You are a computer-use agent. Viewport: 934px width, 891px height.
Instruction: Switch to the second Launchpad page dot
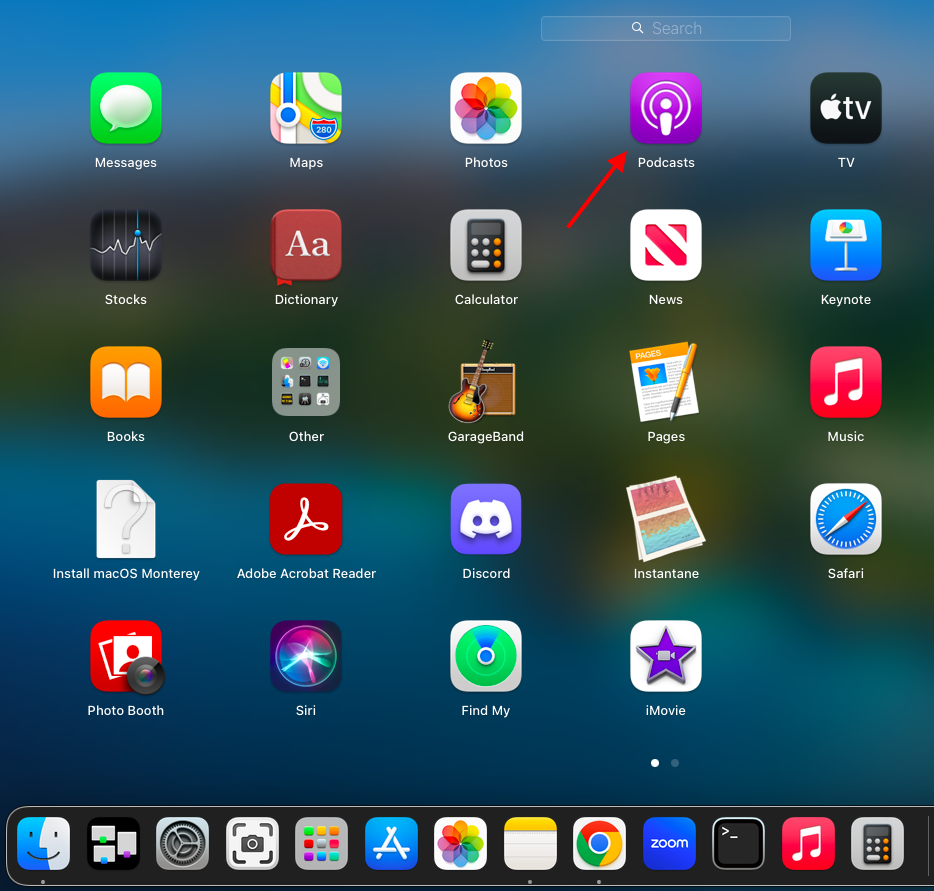pyautogui.click(x=675, y=763)
